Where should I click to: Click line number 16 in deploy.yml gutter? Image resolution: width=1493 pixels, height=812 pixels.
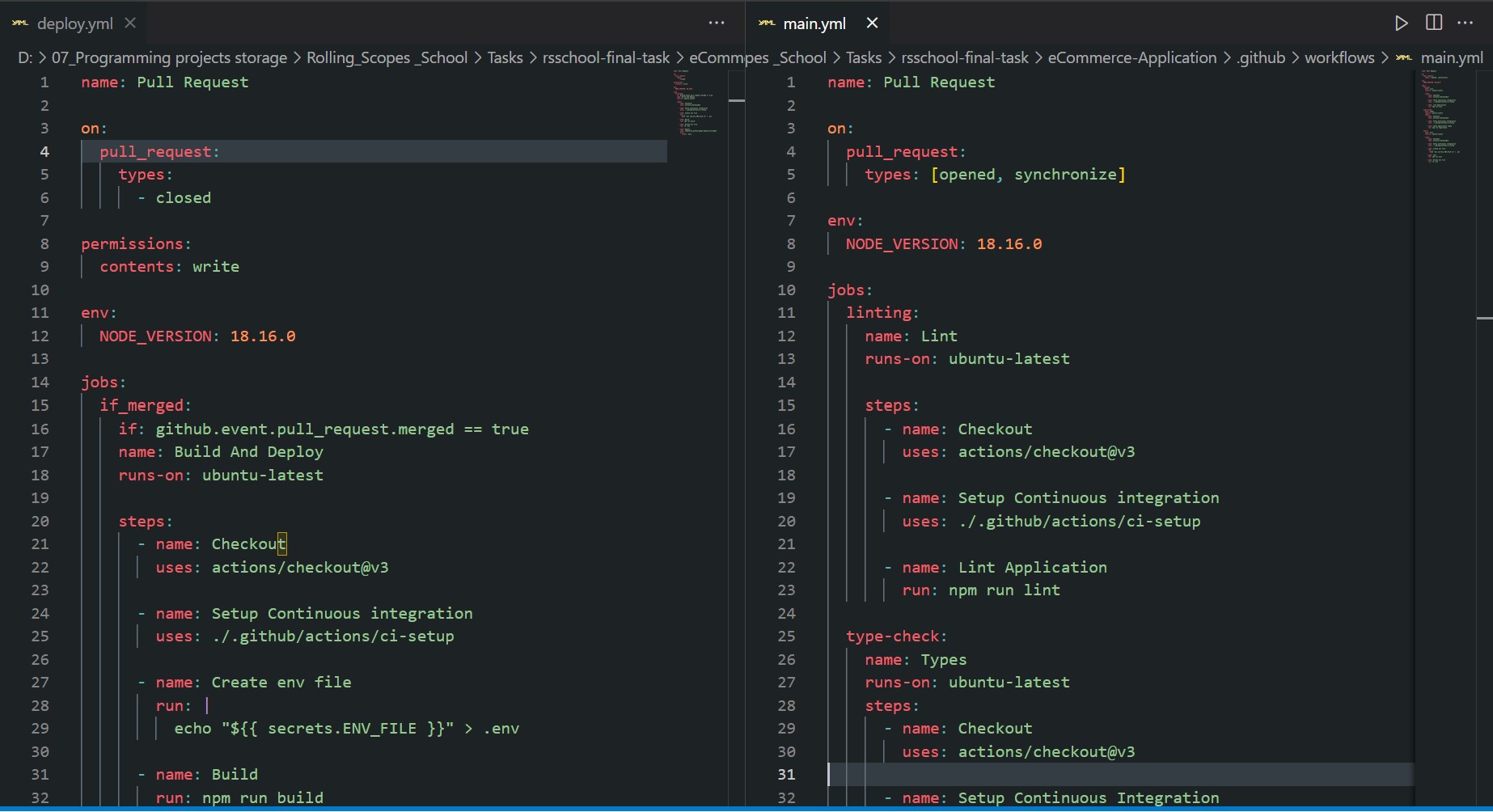(x=40, y=429)
